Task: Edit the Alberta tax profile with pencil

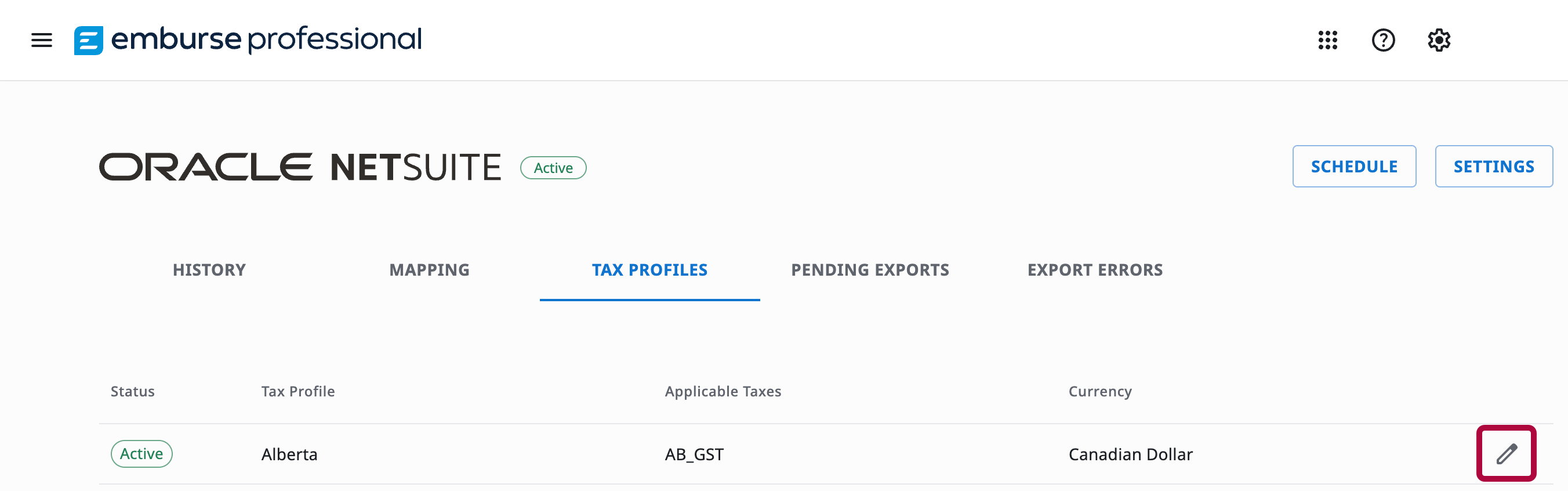Action: click(1506, 454)
